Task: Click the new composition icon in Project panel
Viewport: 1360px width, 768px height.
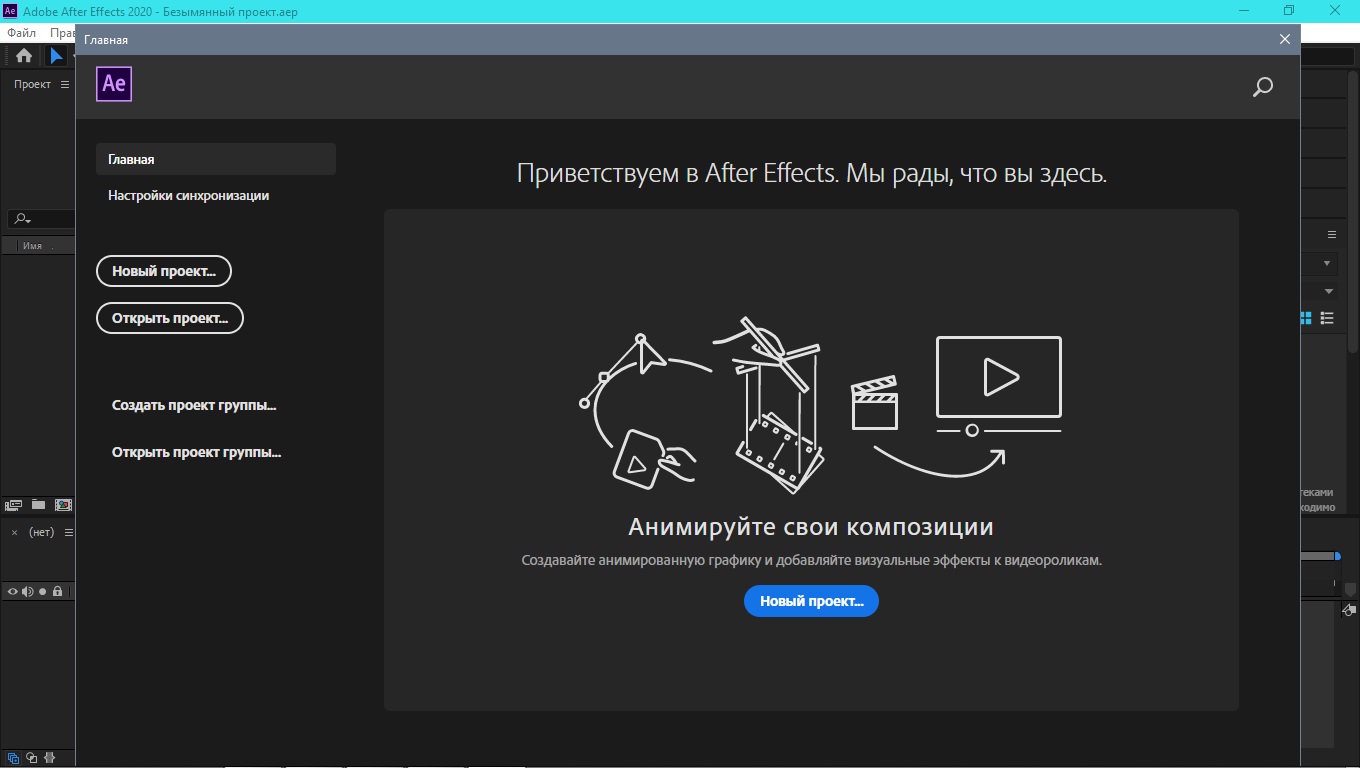Action: point(63,505)
